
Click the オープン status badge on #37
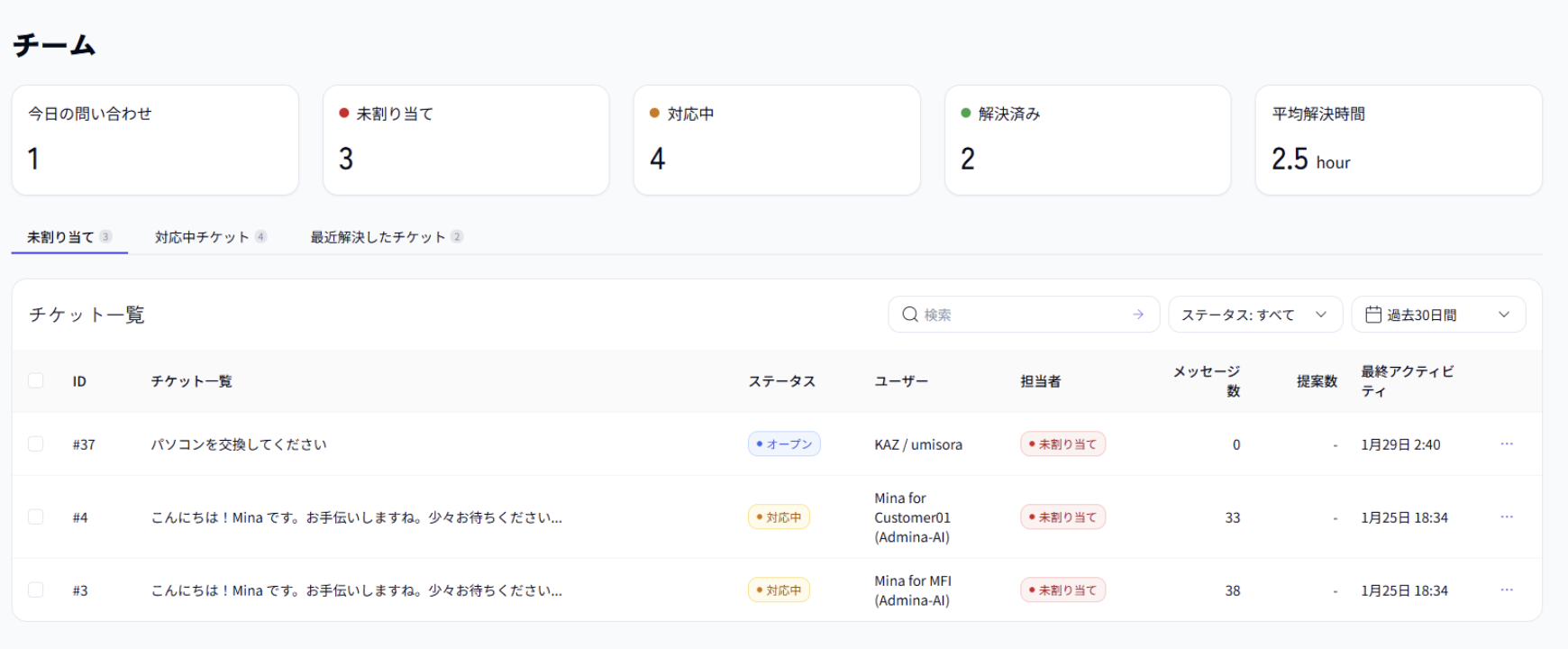coord(784,443)
